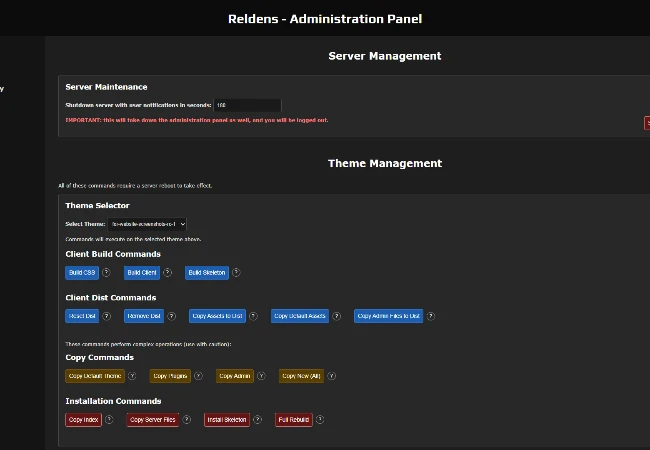Image resolution: width=650 pixels, height=450 pixels.
Task: Click the Theme Selector section title
Action: [x=97, y=206]
